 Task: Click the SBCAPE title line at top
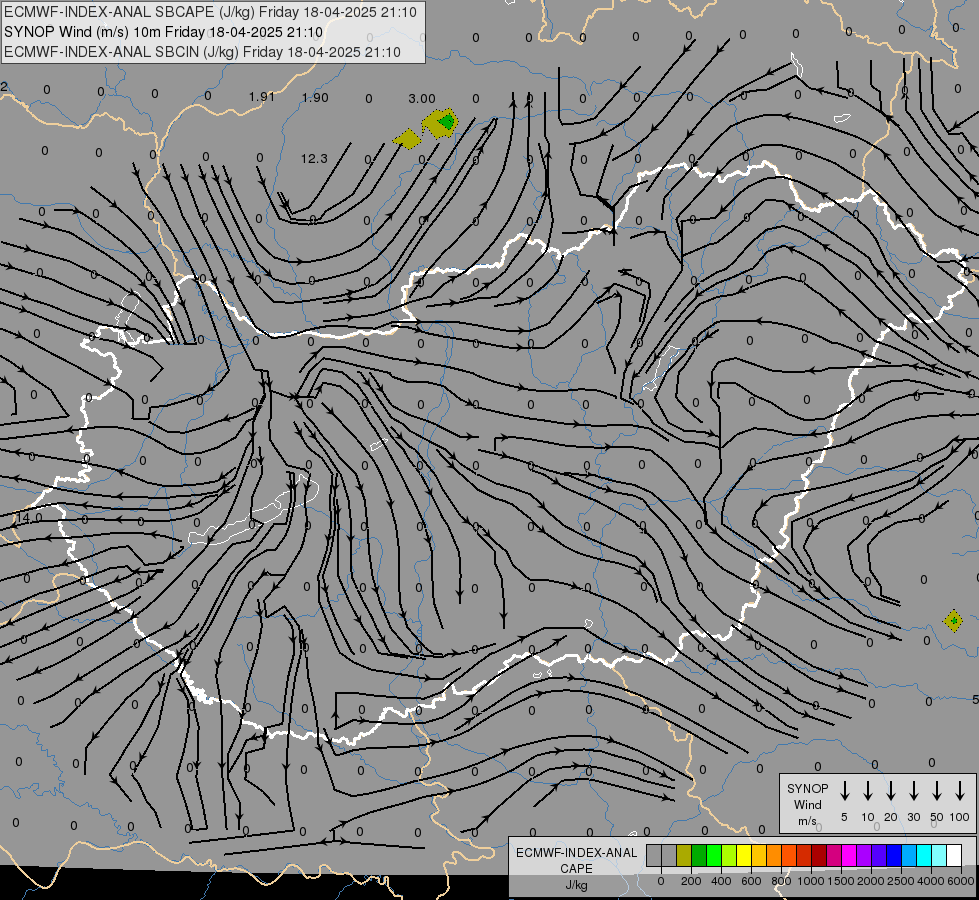coord(210,12)
